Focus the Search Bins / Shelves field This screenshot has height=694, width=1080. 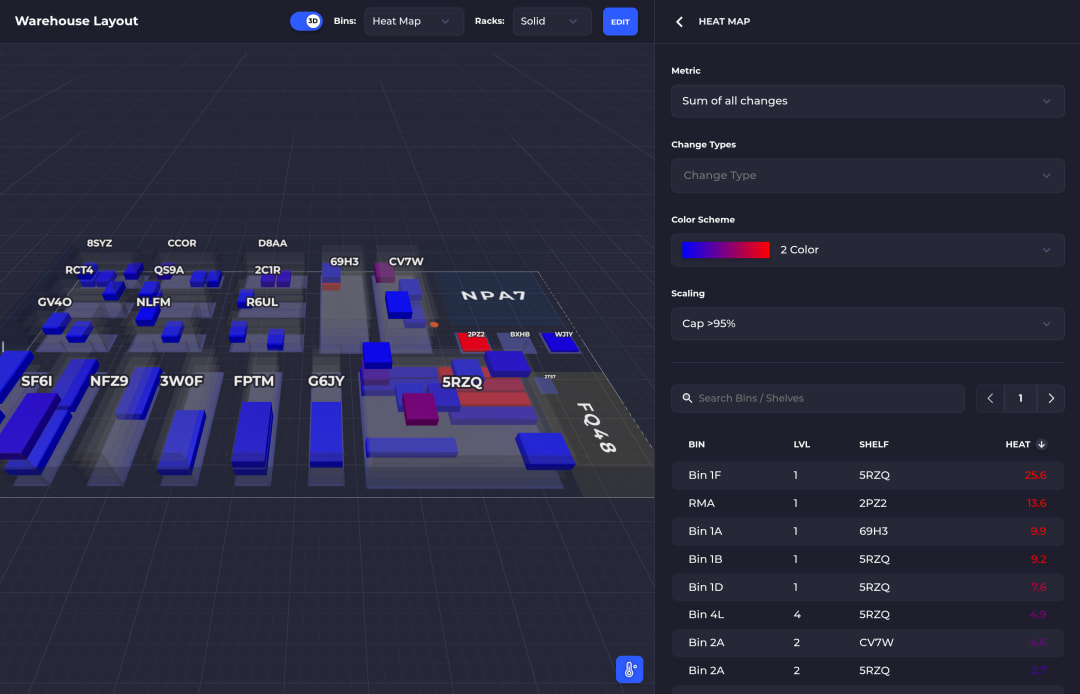pyautogui.click(x=818, y=398)
